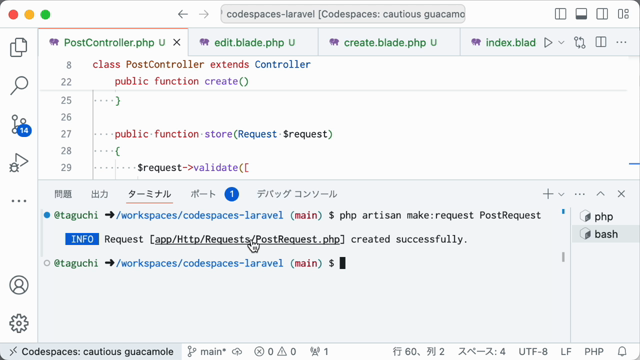Toggle the bottom panel layout button
640x360 pixels.
[581, 14]
